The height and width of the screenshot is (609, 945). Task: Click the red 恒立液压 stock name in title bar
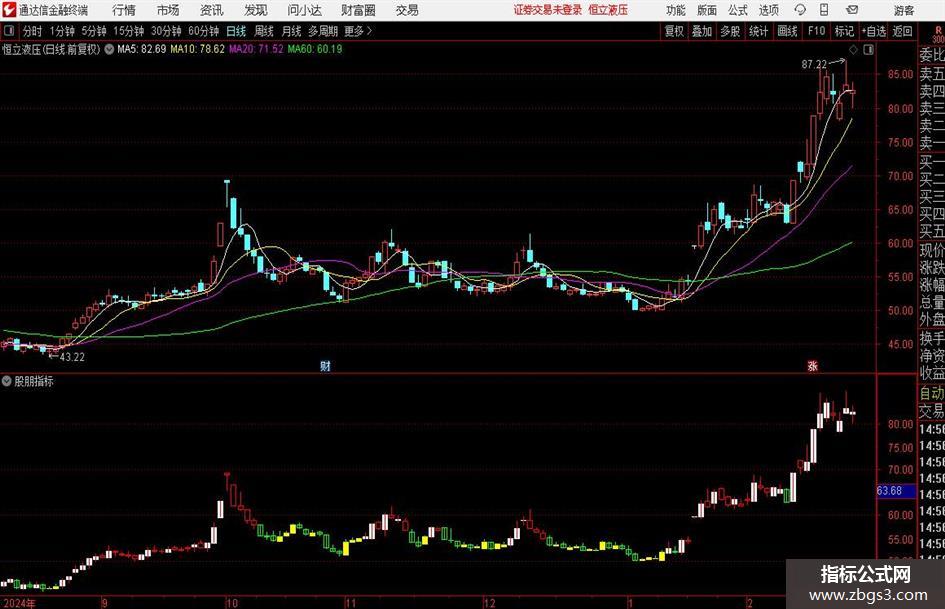pyautogui.click(x=608, y=10)
